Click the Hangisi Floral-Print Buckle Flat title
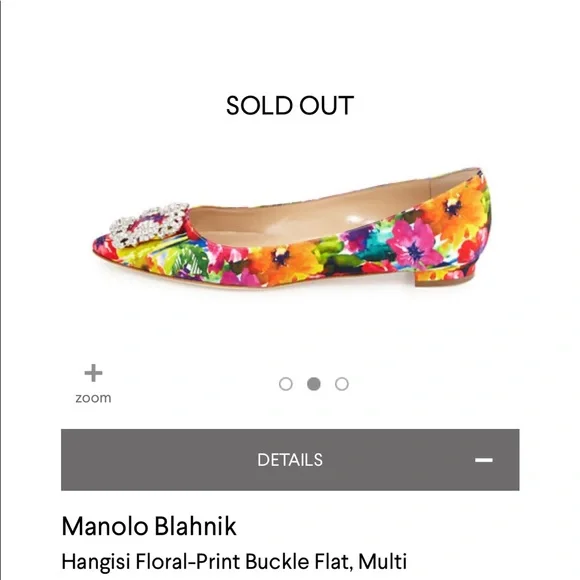 [x=234, y=562]
